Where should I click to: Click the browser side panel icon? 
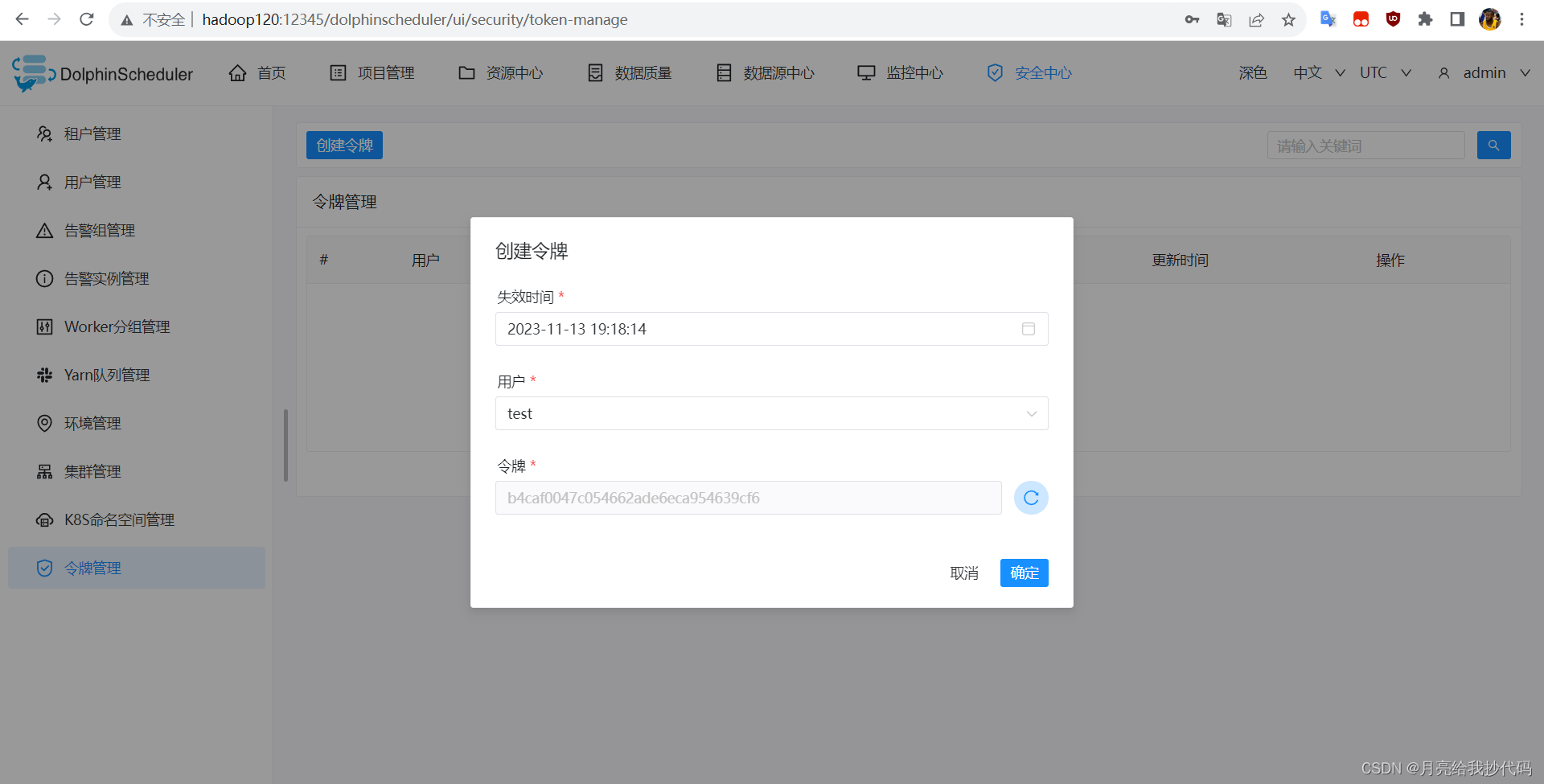[1457, 19]
